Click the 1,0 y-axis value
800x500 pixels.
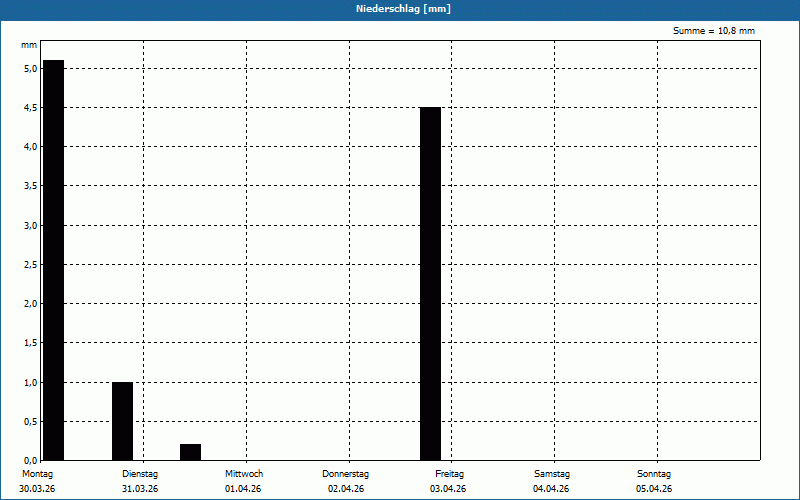(x=31, y=382)
